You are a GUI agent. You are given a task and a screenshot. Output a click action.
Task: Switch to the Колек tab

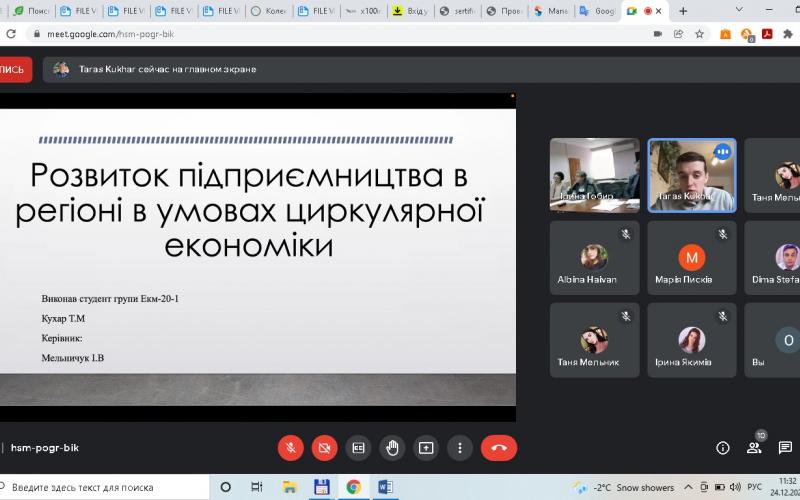(x=269, y=11)
